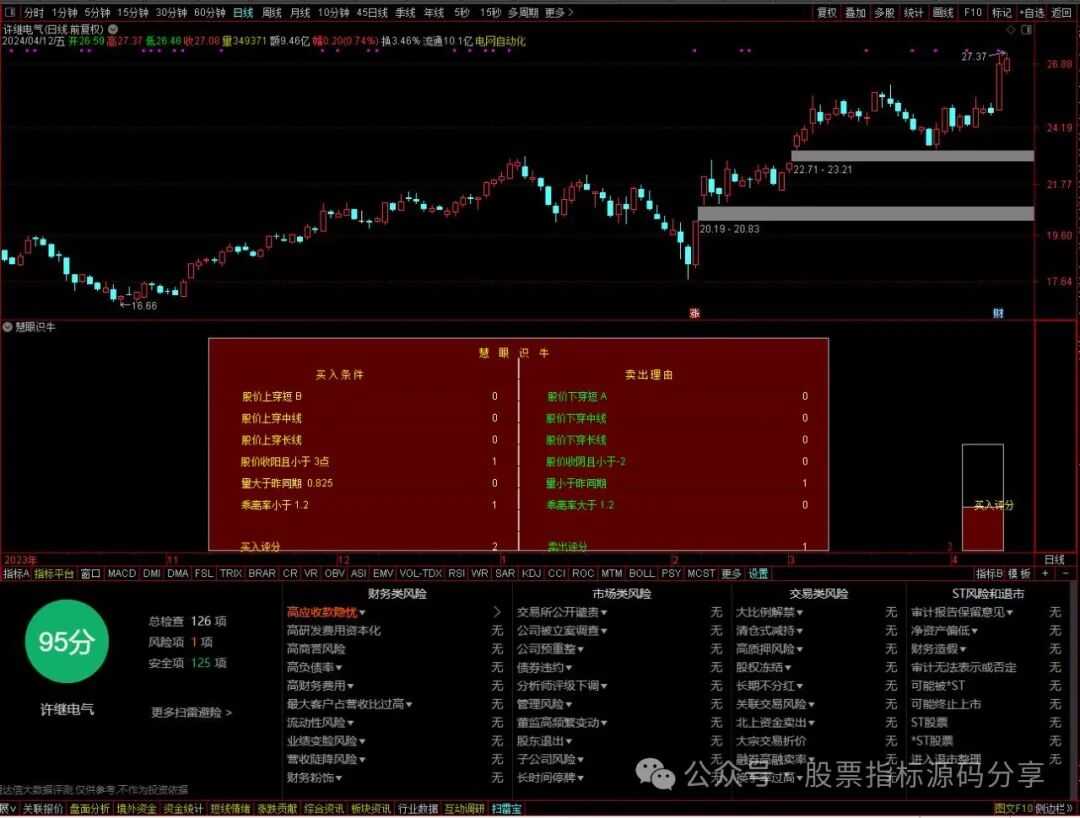Select the 周线 weekly period
The image size is (1080, 818).
271,12
